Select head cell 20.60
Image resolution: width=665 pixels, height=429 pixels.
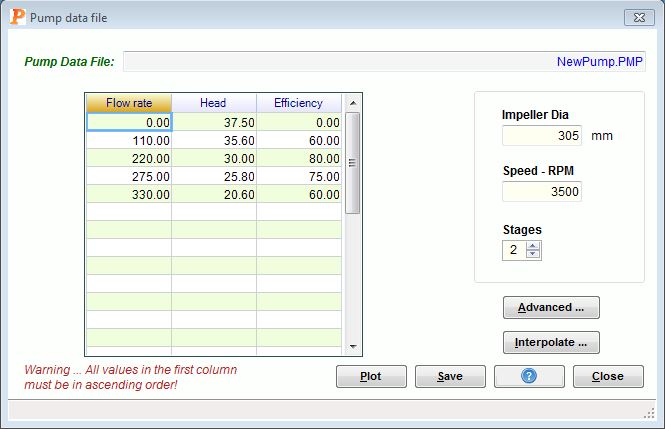pos(214,194)
